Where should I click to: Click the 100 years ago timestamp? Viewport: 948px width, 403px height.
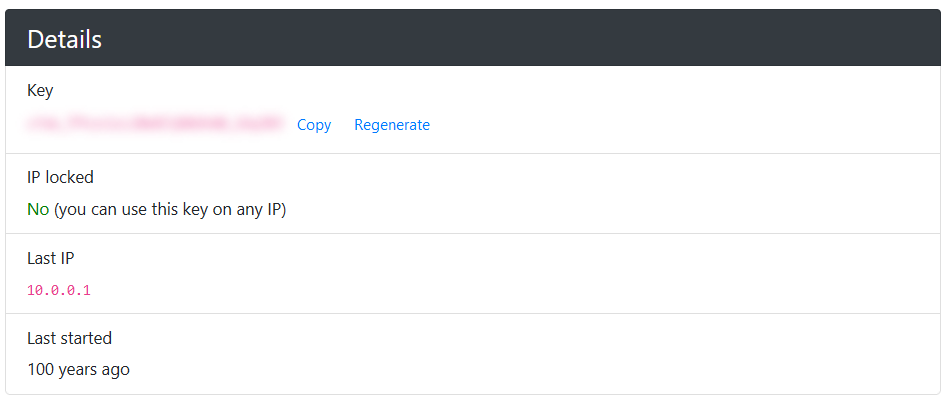tap(78, 369)
